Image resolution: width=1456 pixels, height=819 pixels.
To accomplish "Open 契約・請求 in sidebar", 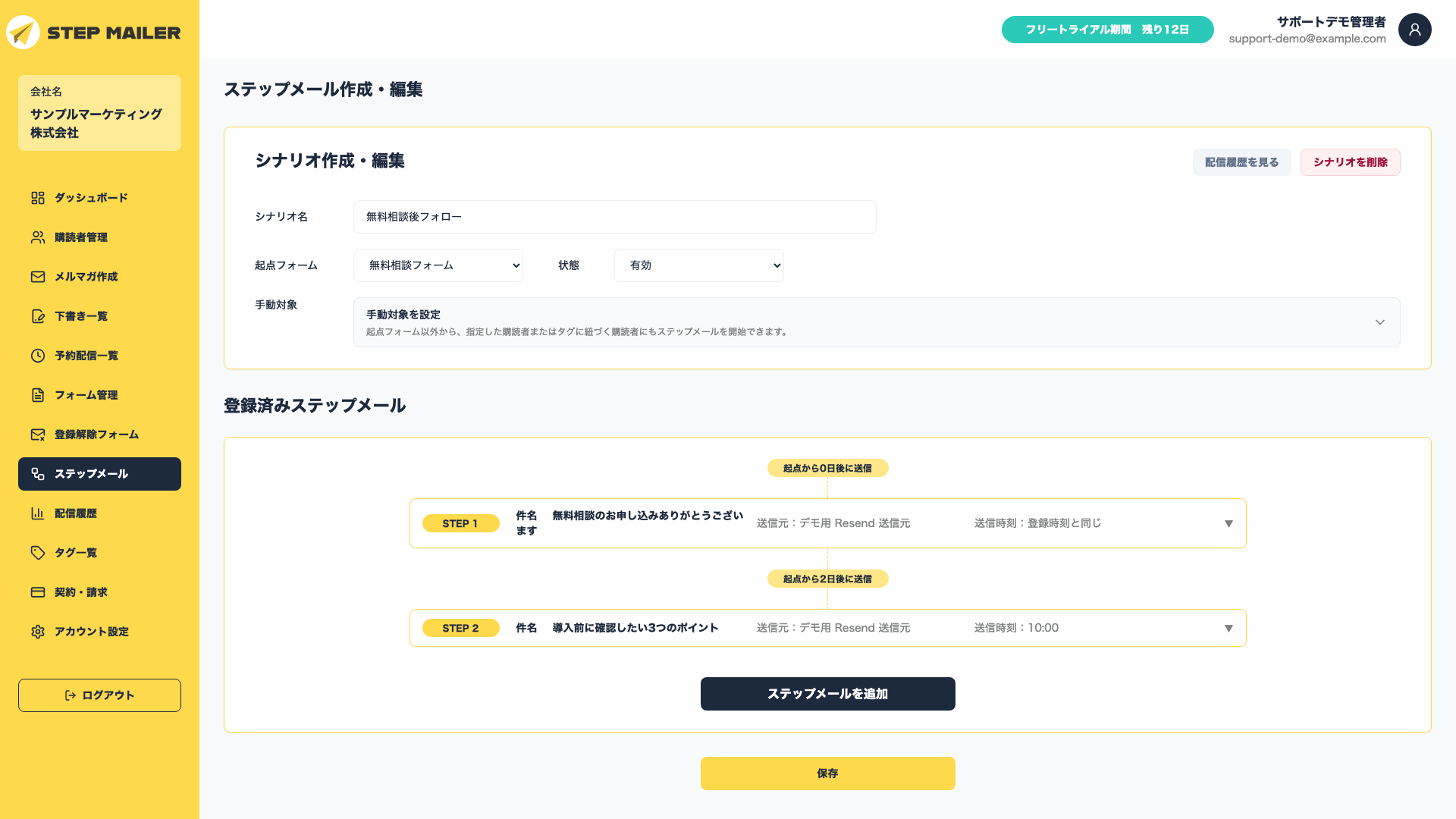I will (99, 592).
